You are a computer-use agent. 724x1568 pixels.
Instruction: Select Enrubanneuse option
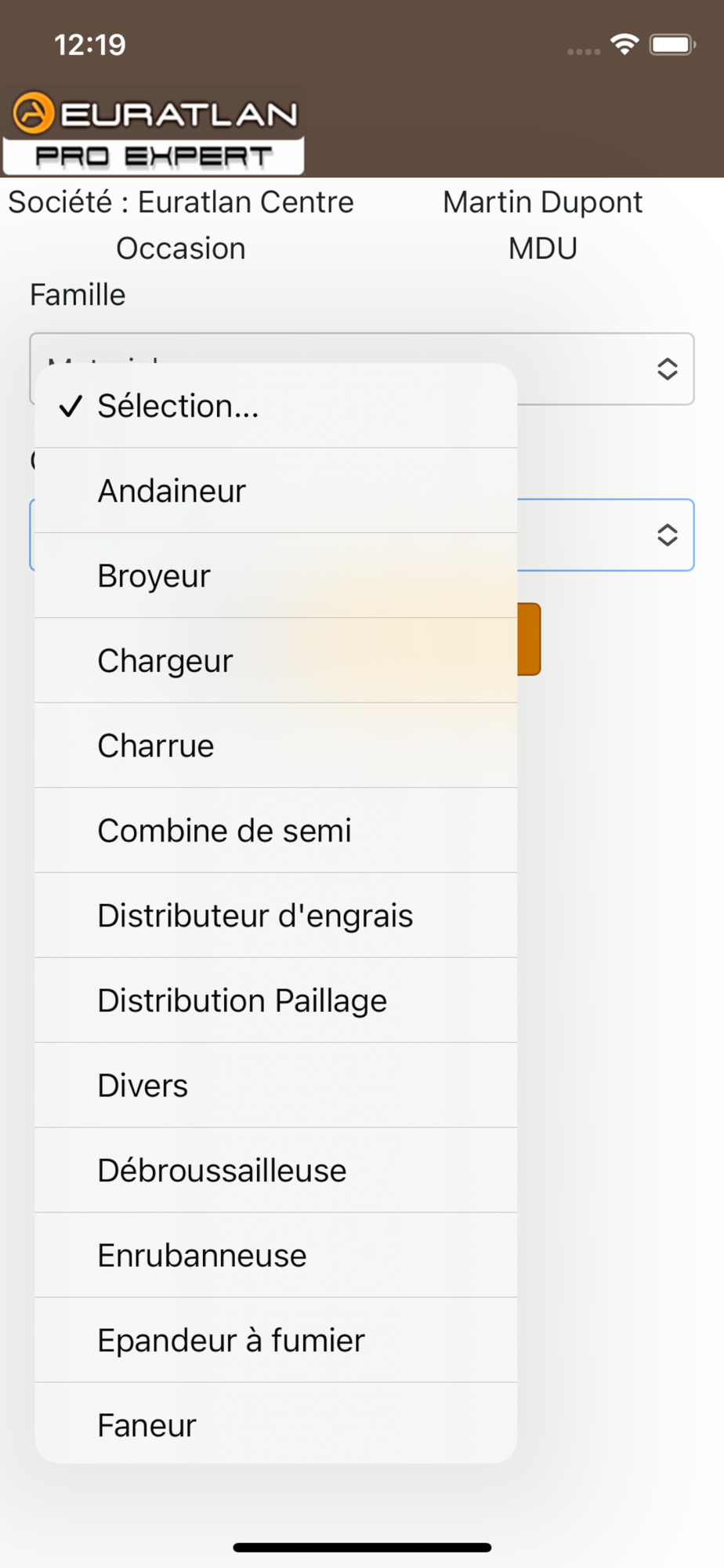pyautogui.click(x=276, y=1255)
